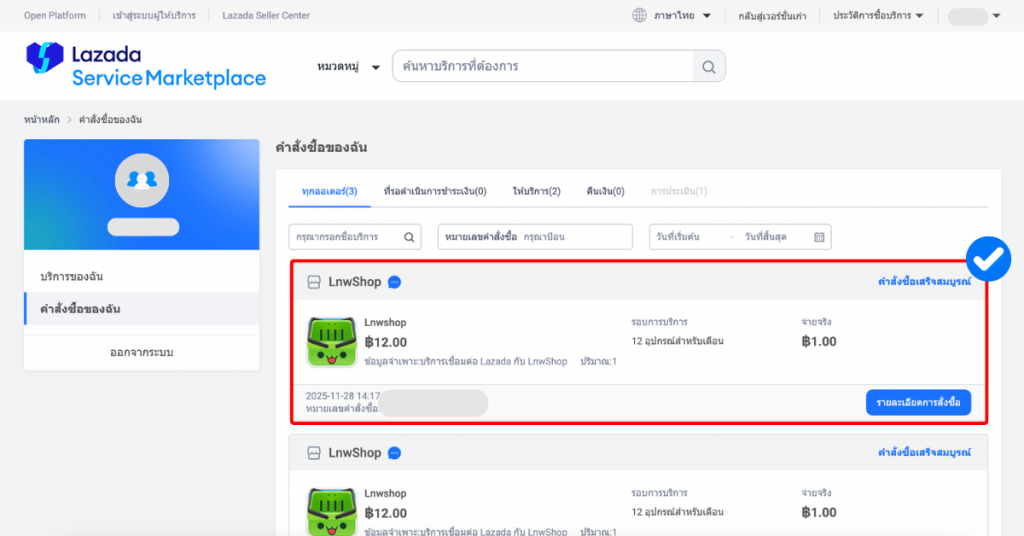Viewport: 1024px width, 536px height.
Task: Click the globe language icon
Action: [x=640, y=16]
